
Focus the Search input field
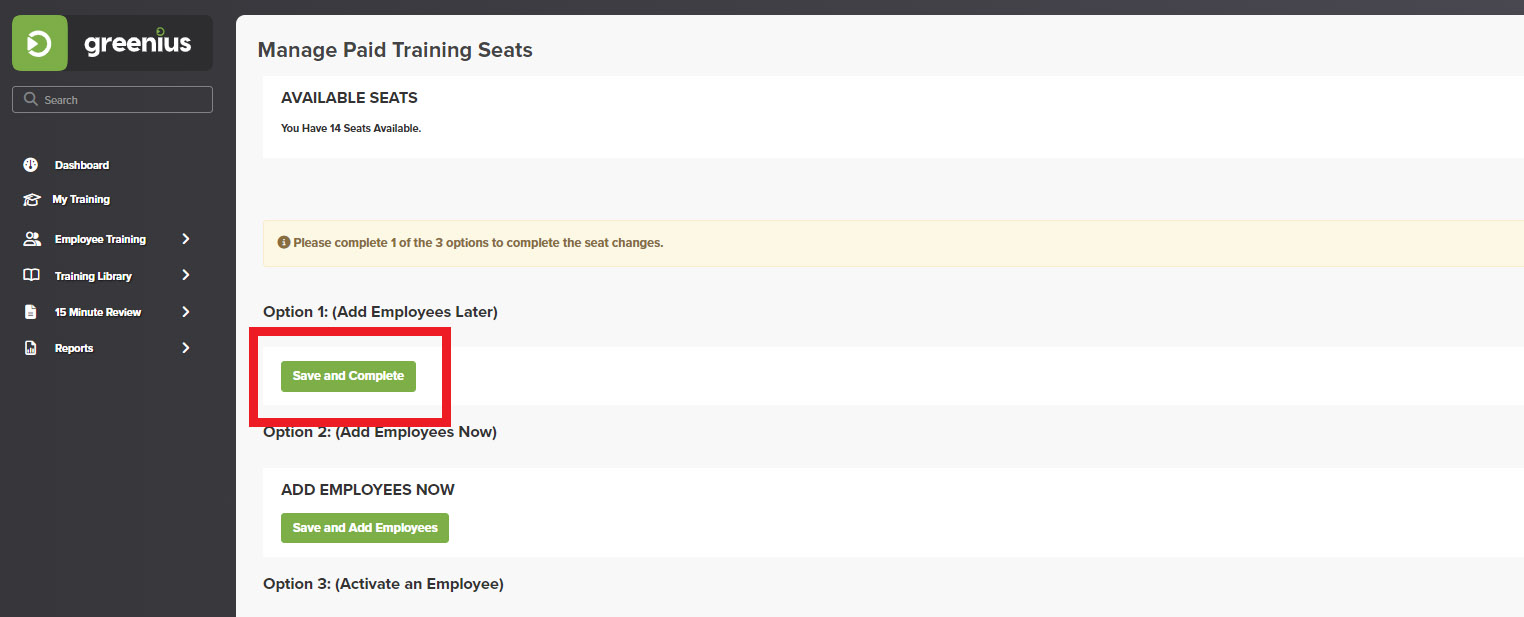(112, 100)
